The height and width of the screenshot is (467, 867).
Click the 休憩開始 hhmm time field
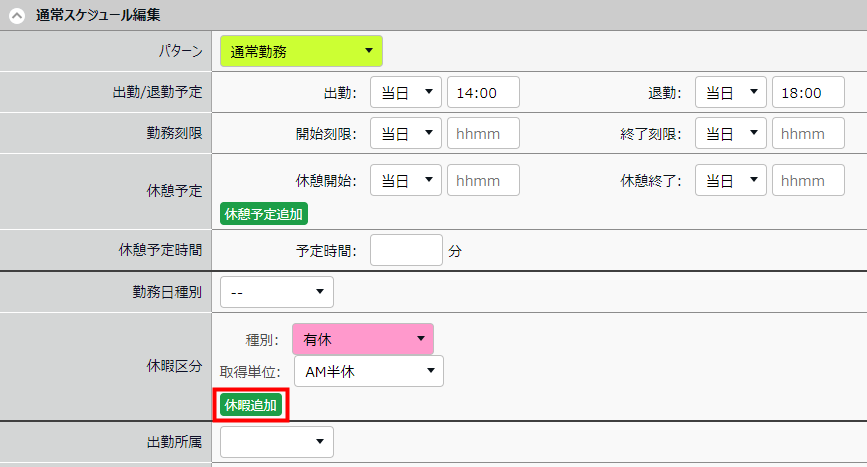483,181
